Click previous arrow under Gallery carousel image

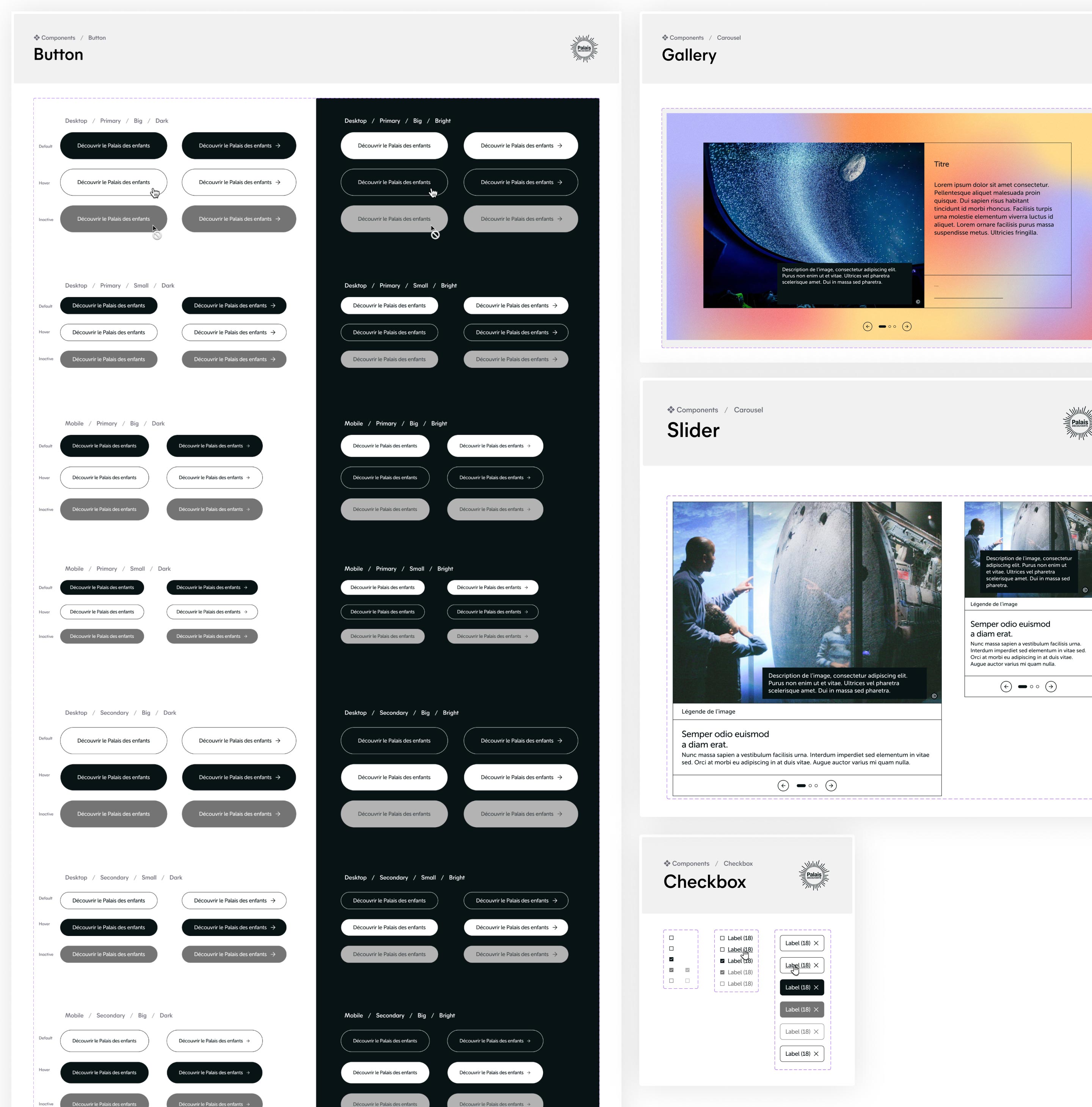868,327
